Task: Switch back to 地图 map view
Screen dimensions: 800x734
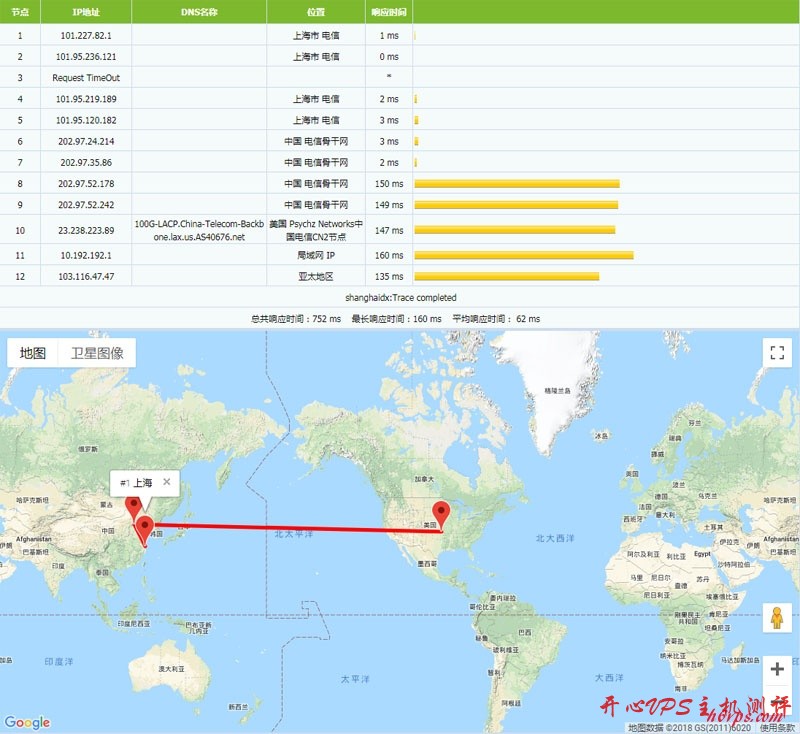Action: [33, 352]
